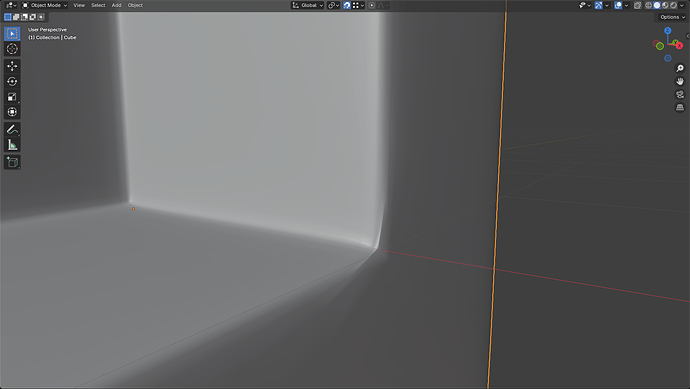The height and width of the screenshot is (389, 690).
Task: Open Global transform orientation dropdown
Action: click(308, 5)
